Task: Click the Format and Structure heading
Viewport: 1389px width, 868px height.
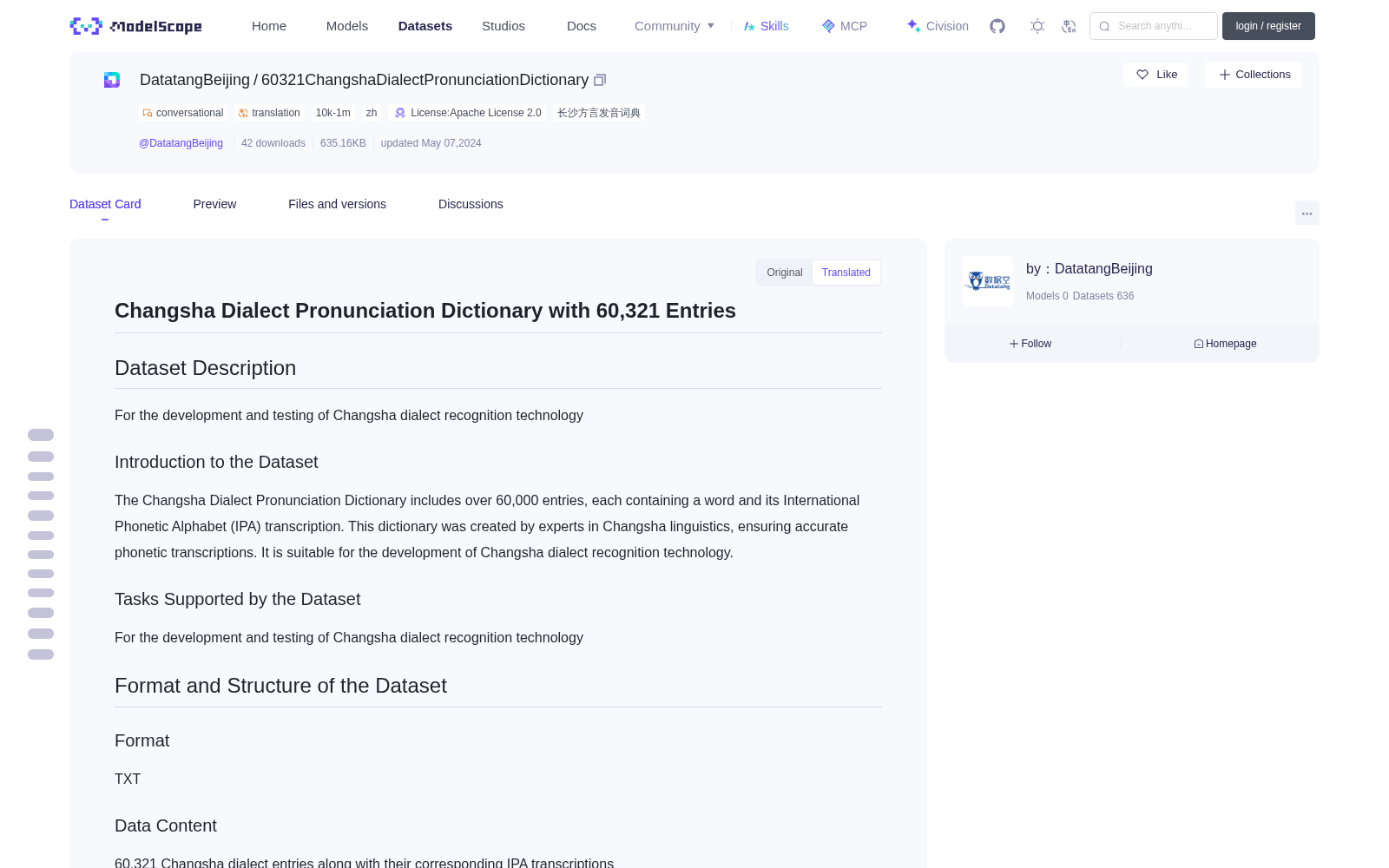Action: coord(280,686)
